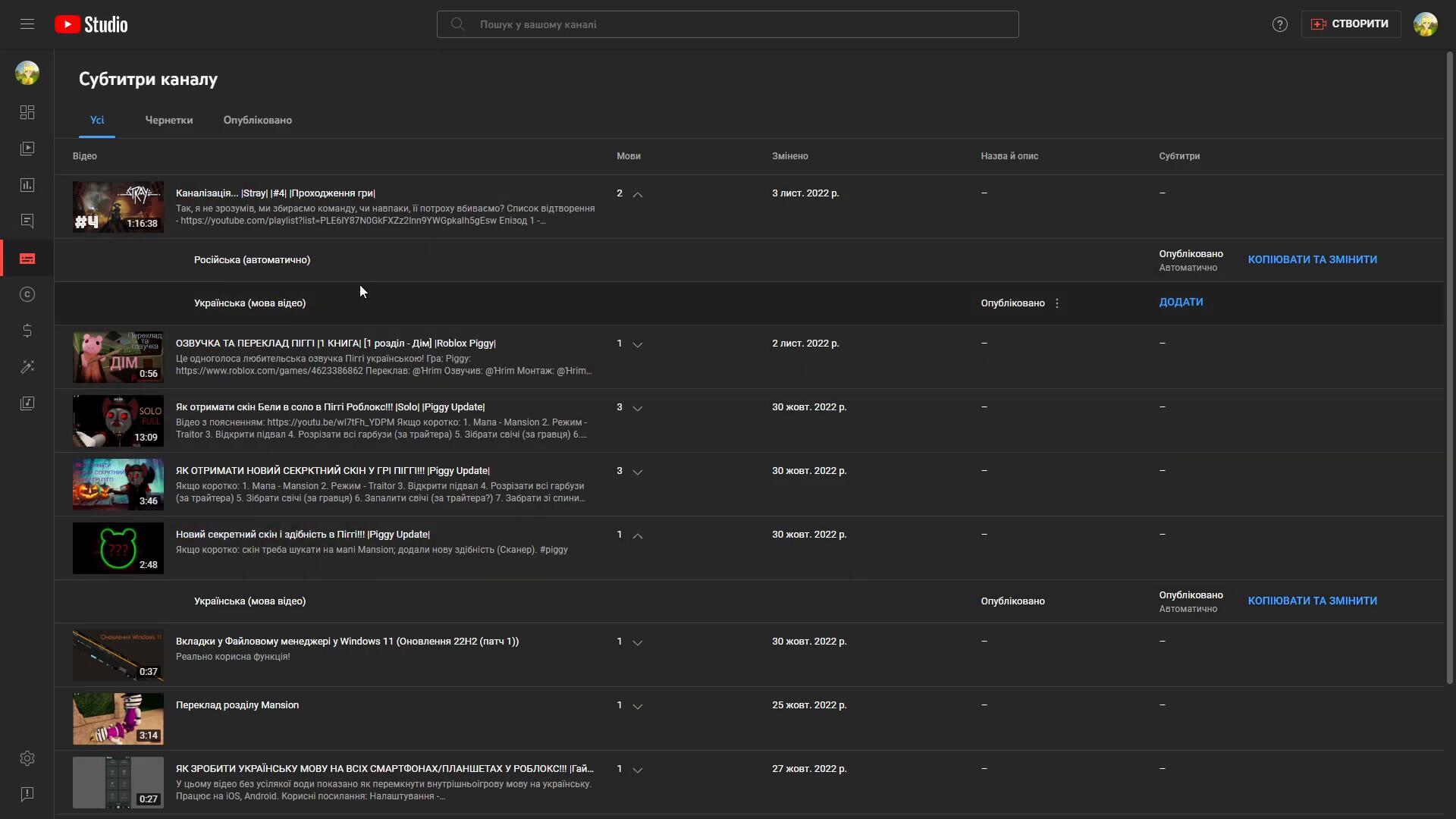Collapse languages for Новий секретний скін video
1456x819 pixels.
(x=638, y=535)
